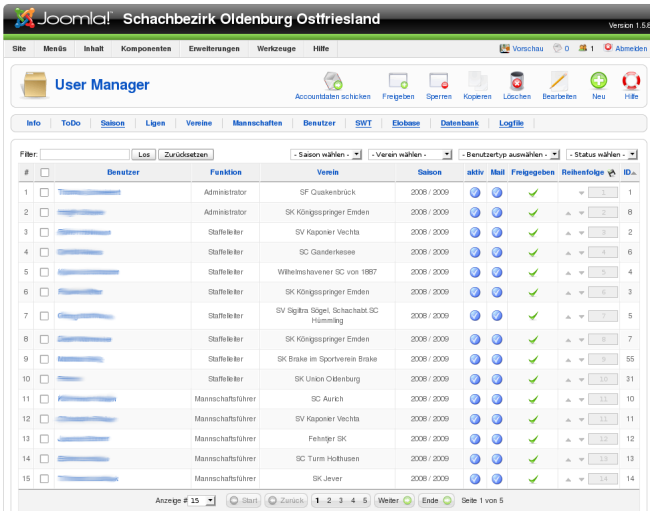Click the Freigeben toolbar icon

tap(397, 82)
